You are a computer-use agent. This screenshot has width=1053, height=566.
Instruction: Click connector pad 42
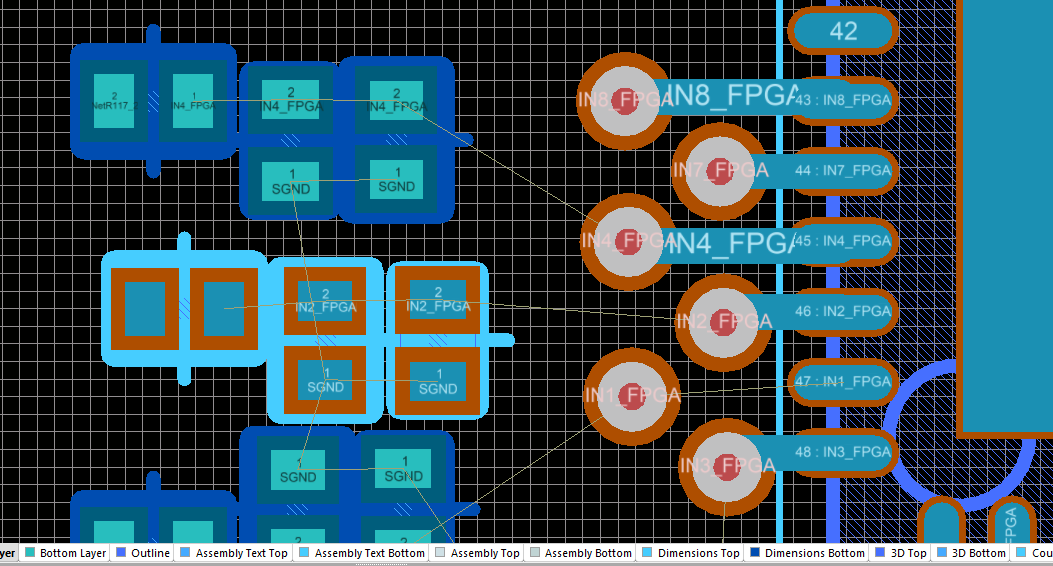843,31
